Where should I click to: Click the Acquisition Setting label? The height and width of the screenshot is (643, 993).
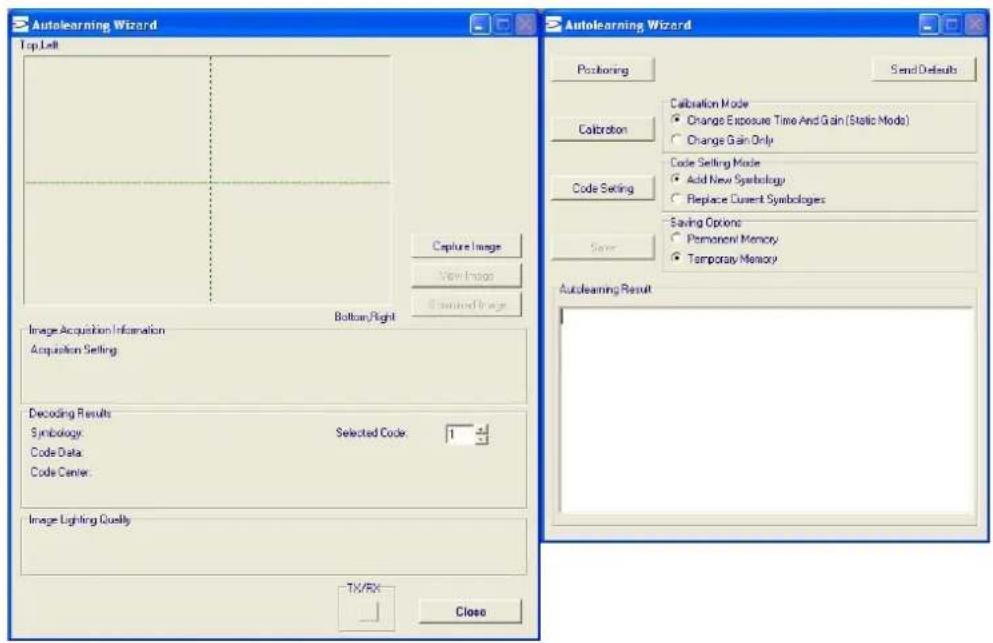click(73, 350)
